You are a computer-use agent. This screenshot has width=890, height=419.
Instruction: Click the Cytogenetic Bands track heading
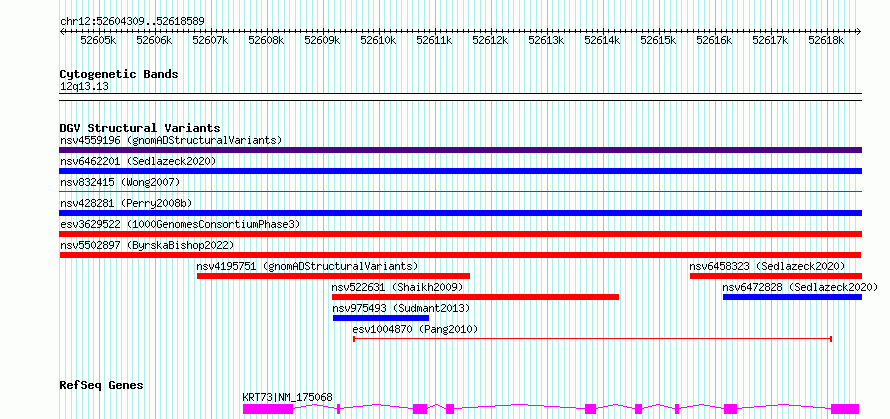(x=119, y=74)
